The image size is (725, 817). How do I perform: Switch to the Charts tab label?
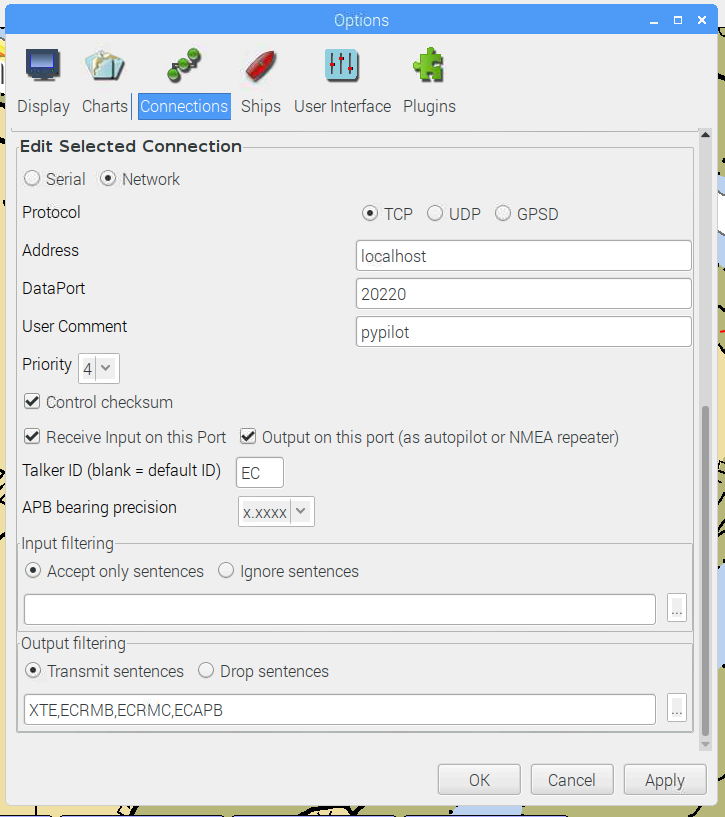[x=105, y=106]
